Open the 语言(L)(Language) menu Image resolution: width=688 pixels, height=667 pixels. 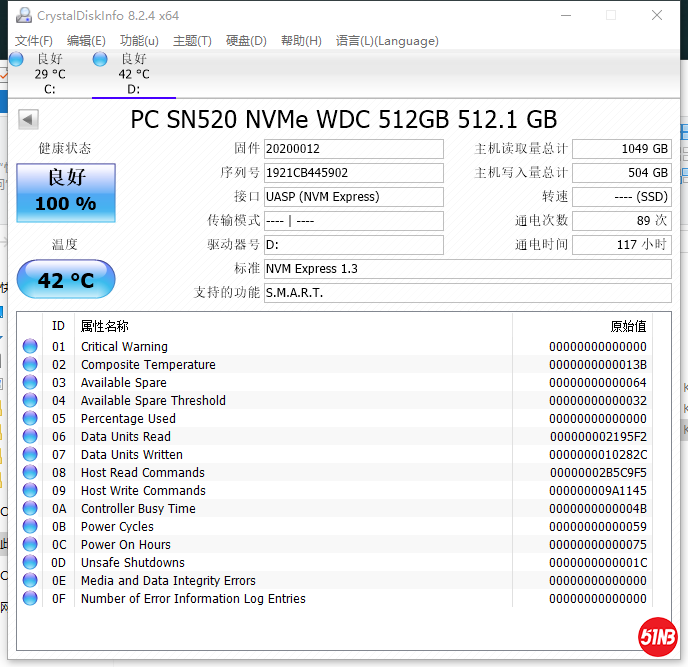point(387,41)
